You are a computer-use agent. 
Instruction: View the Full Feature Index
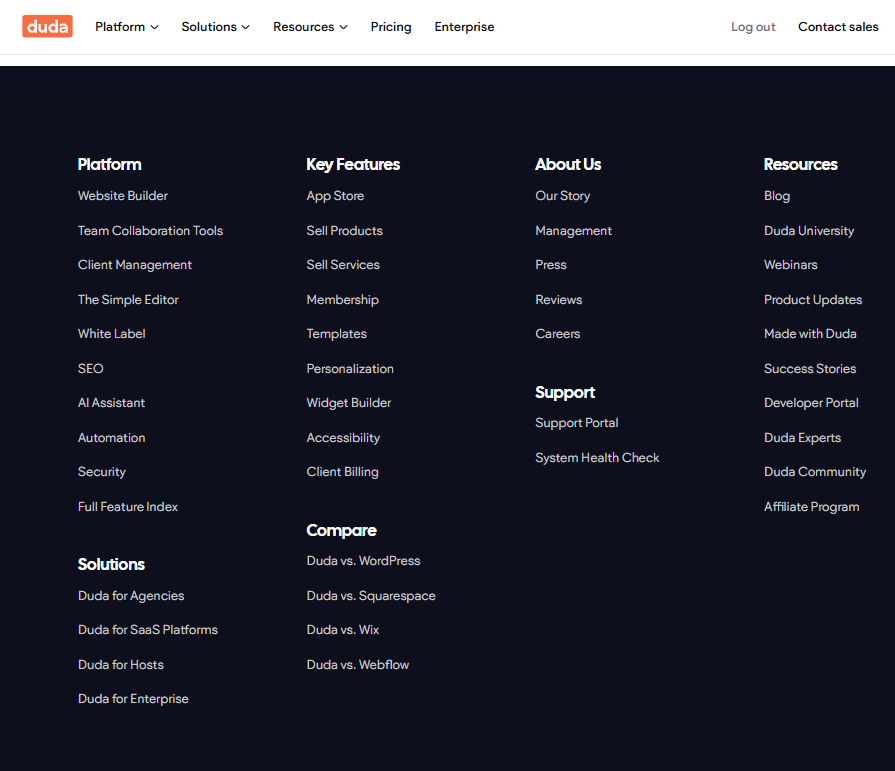[127, 507]
